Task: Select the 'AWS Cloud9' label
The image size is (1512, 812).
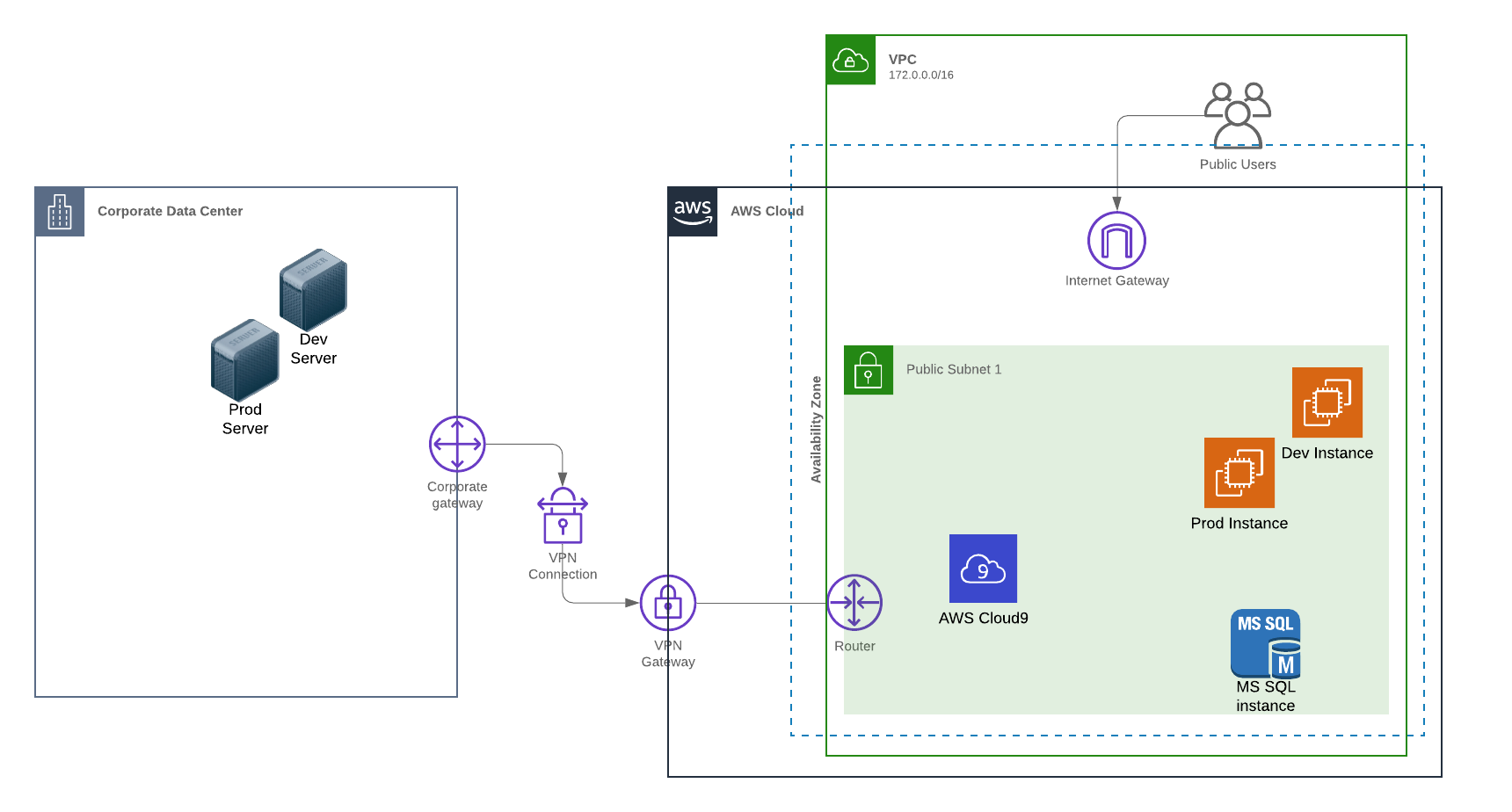Action: (984, 618)
